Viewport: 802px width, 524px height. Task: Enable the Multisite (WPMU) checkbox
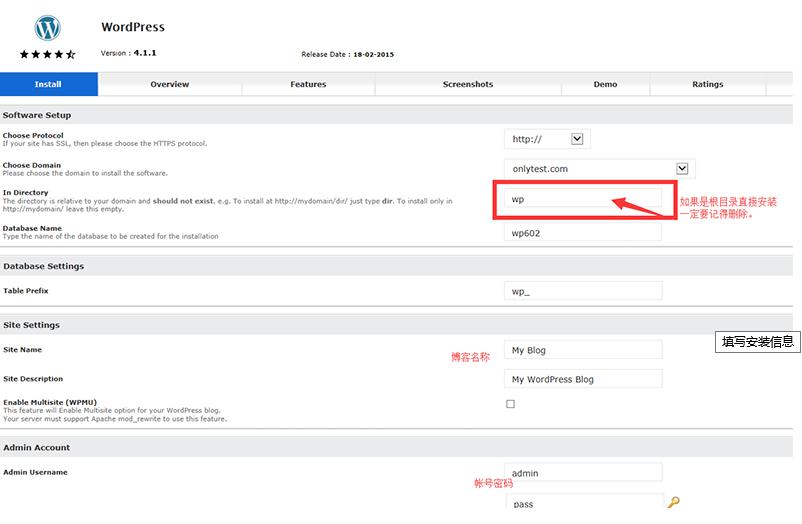(510, 404)
